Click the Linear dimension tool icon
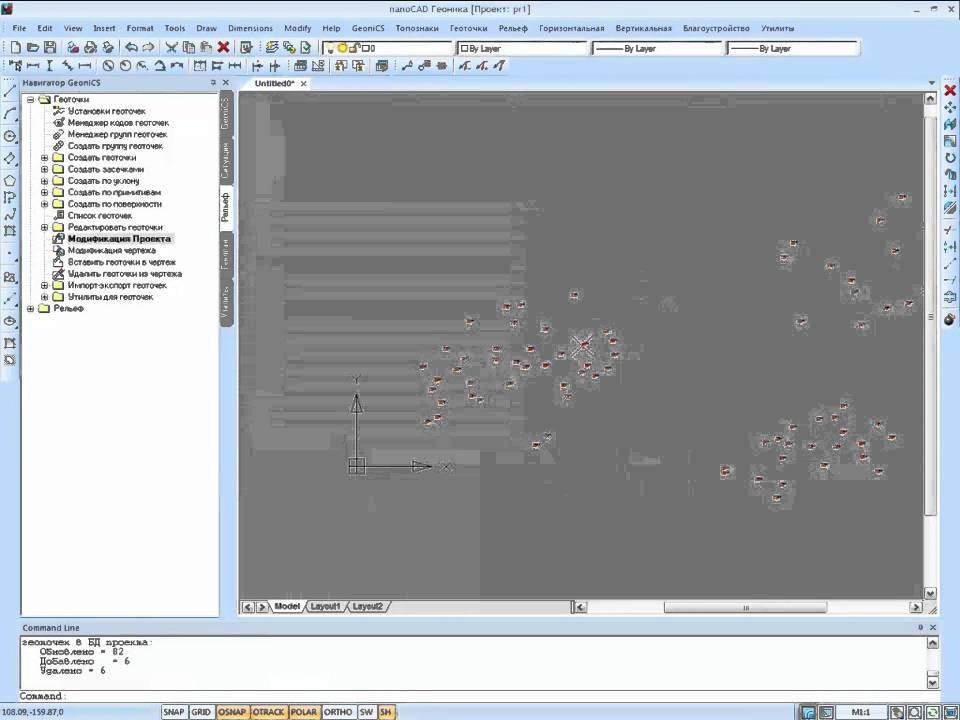Image resolution: width=960 pixels, height=720 pixels. click(x=33, y=66)
